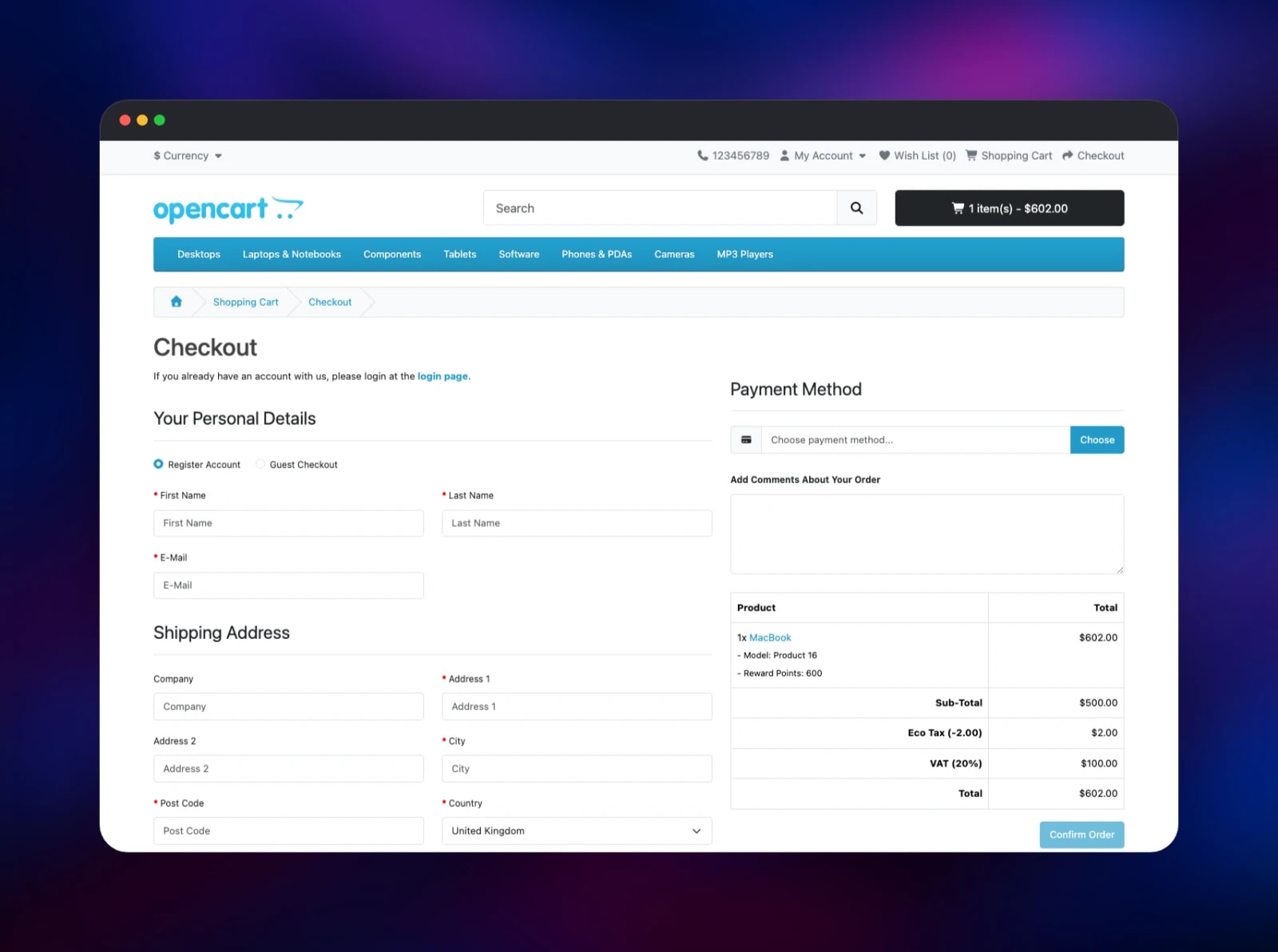Select Register Account radio option

pyautogui.click(x=158, y=464)
